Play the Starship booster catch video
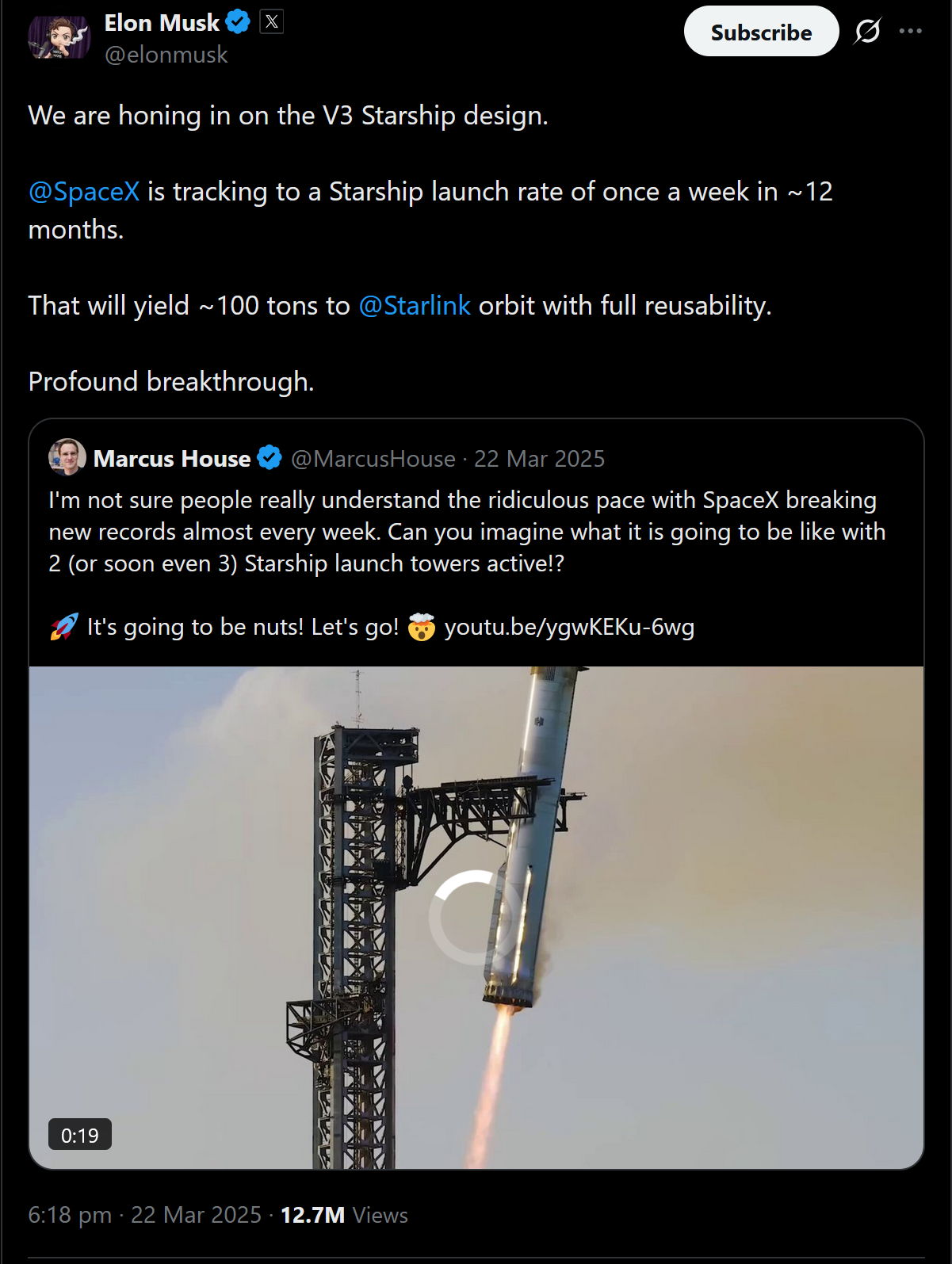The width and height of the screenshot is (952, 1264). pos(476,917)
